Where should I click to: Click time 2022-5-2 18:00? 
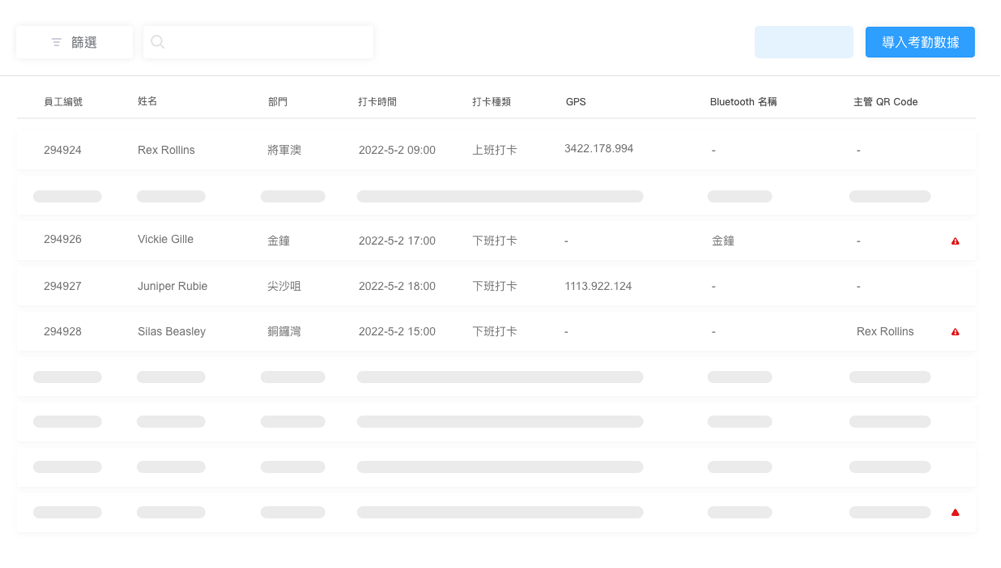[x=397, y=286]
